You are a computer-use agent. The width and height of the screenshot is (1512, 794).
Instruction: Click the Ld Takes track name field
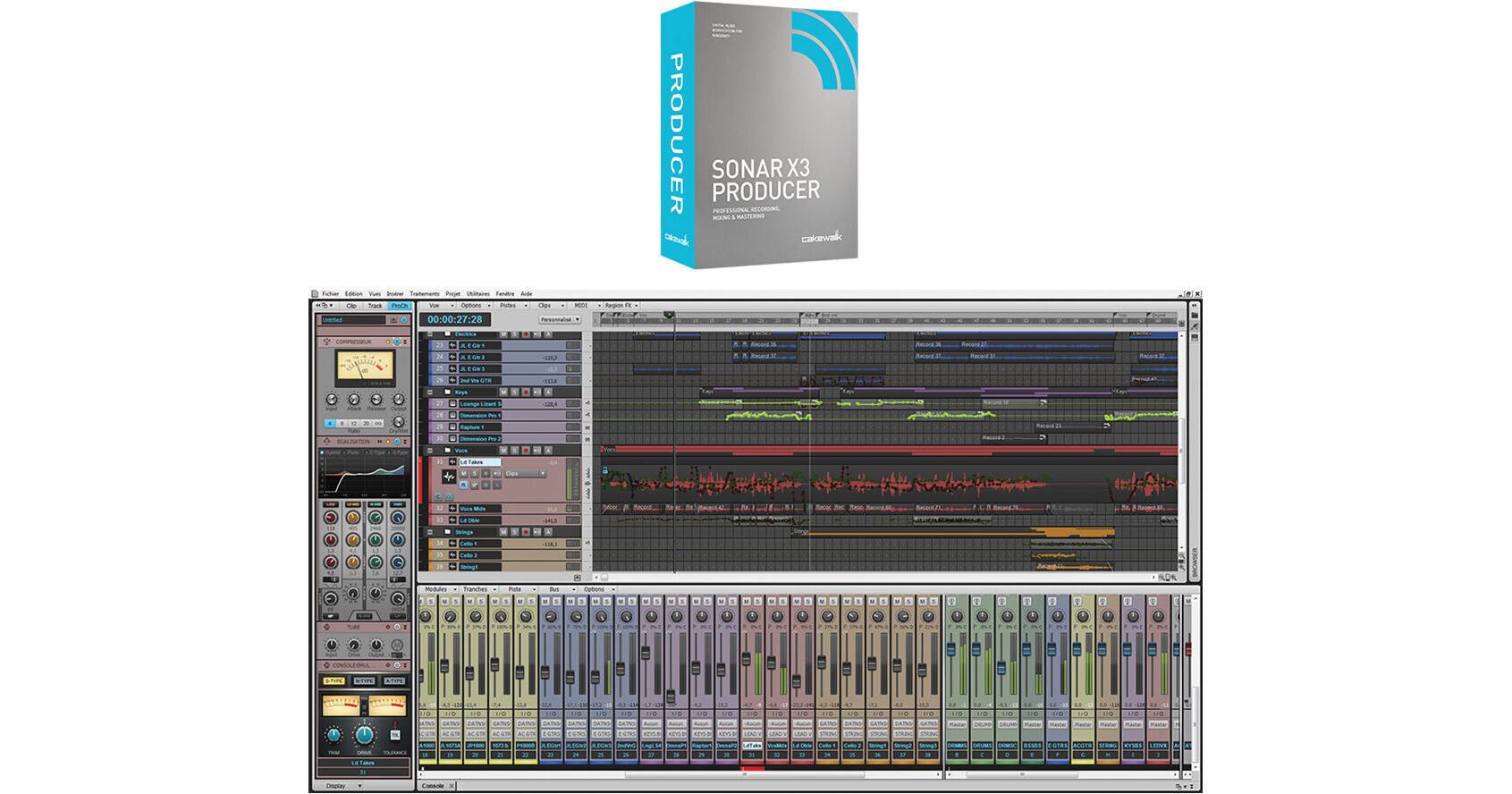tap(479, 462)
